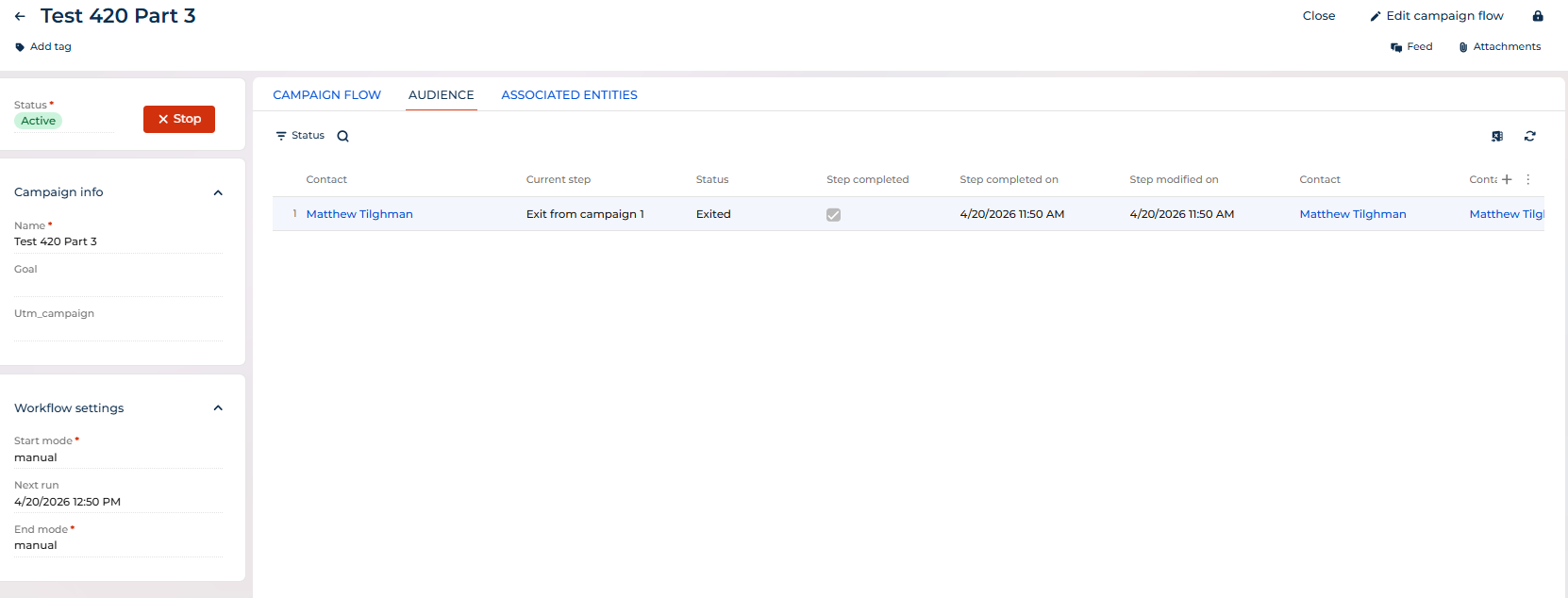The height and width of the screenshot is (598, 1568).
Task: Switch to the Campaign Flow tab
Action: [326, 95]
